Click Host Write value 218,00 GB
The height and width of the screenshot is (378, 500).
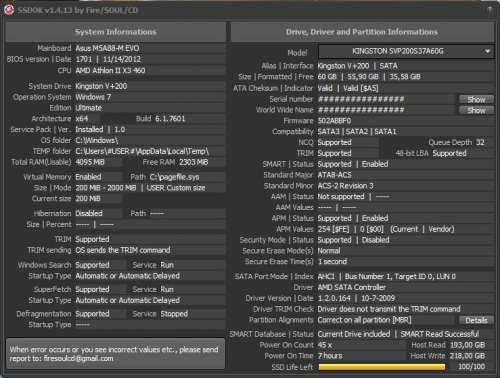click(467, 356)
